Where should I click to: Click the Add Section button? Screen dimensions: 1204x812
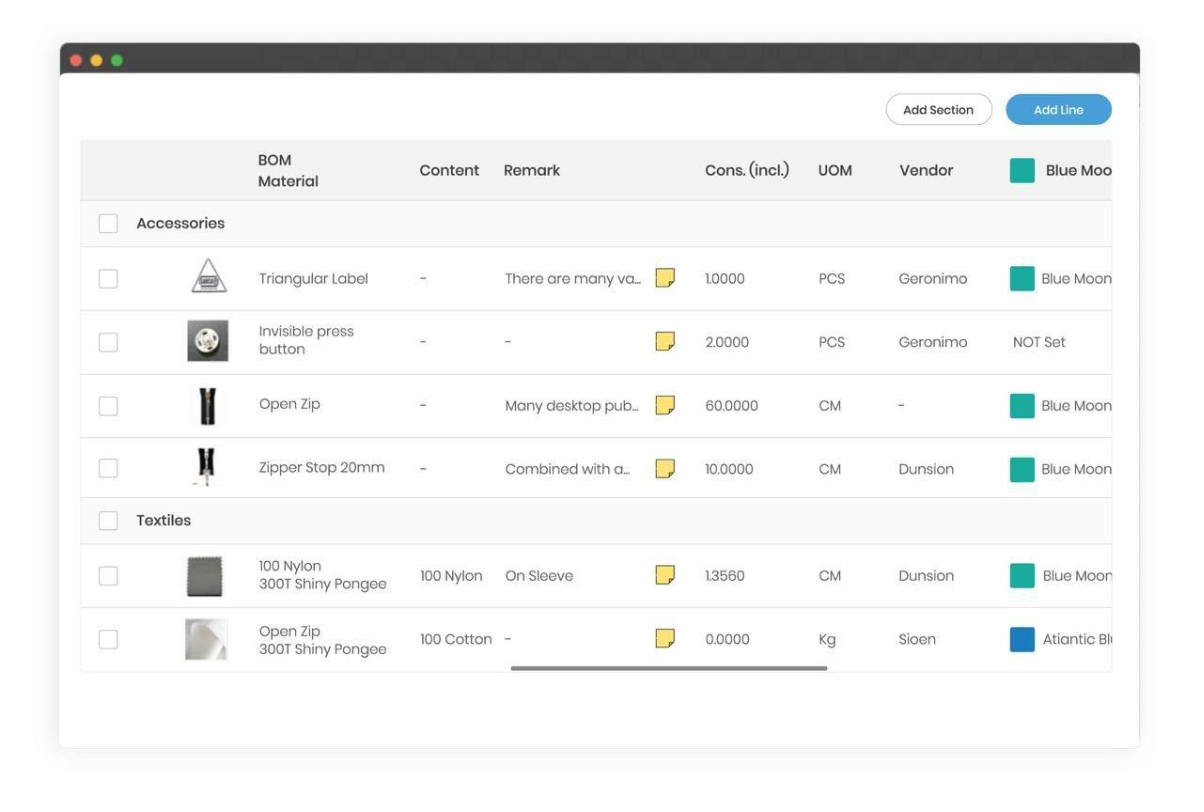pyautogui.click(x=938, y=110)
